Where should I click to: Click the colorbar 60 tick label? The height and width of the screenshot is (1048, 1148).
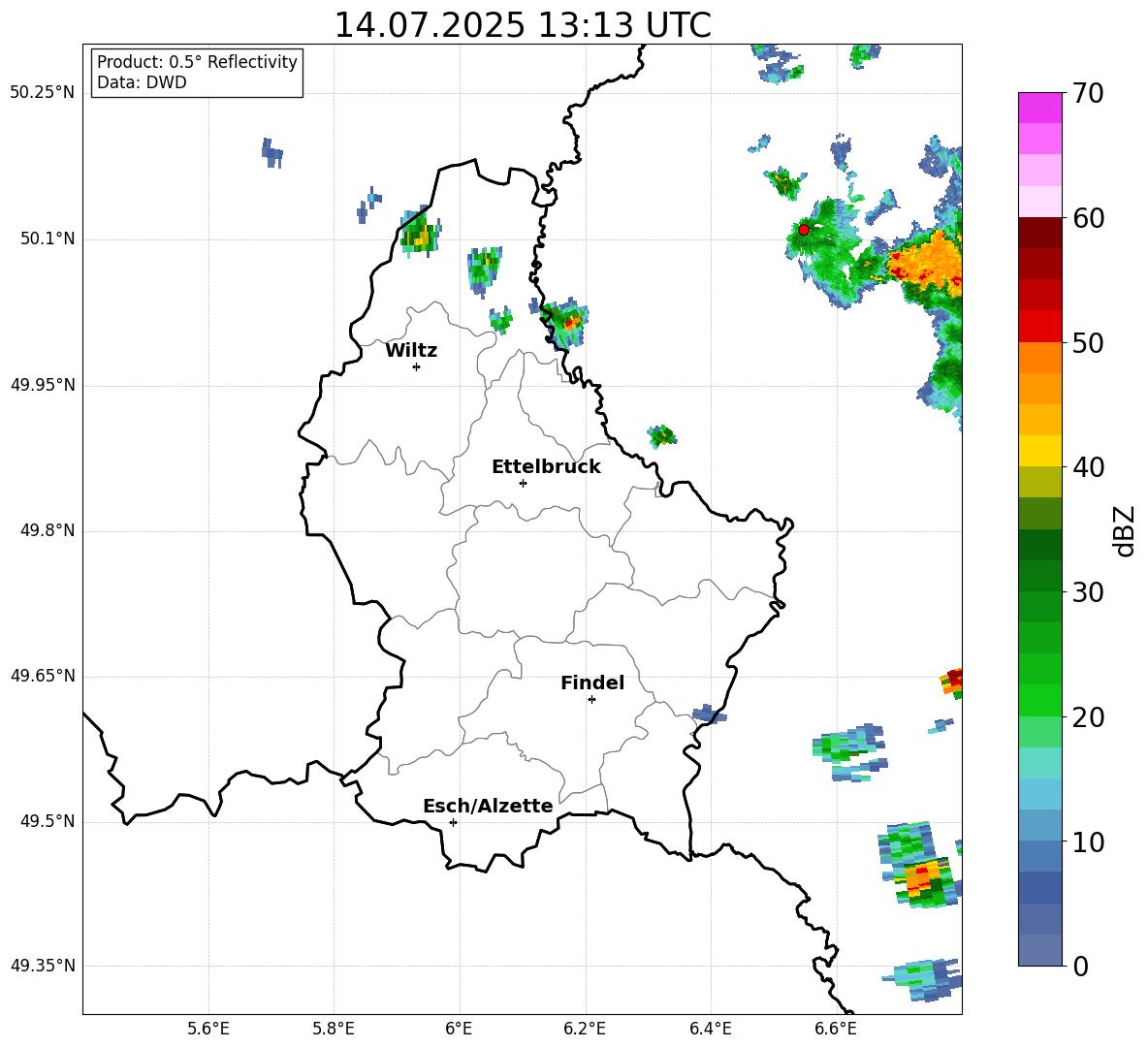[1089, 218]
